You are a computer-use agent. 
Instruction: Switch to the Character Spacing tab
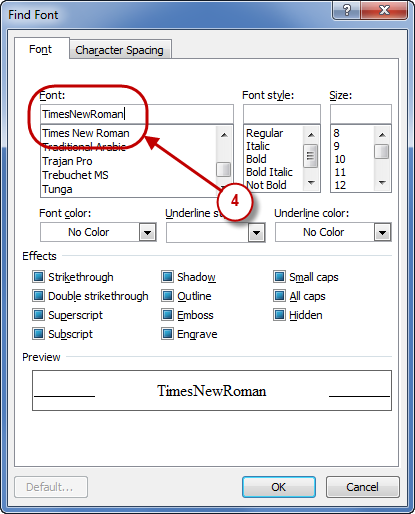[120, 50]
